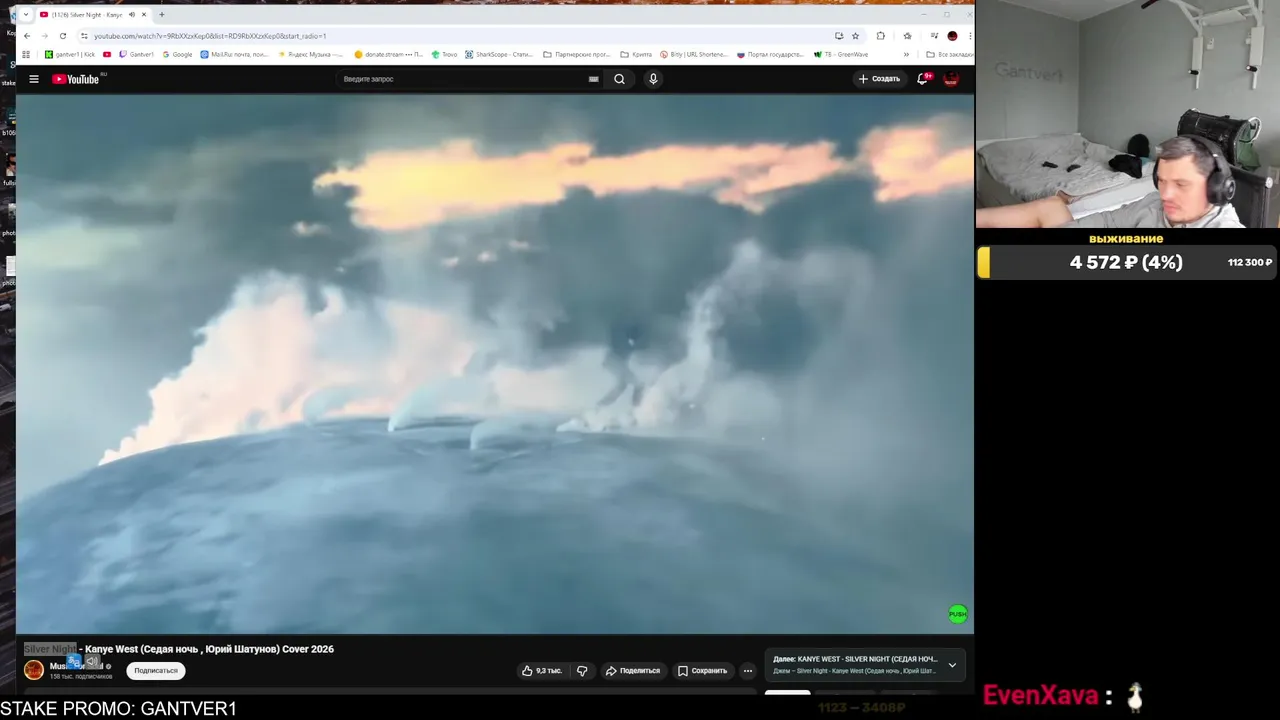Open the YouTube notifications bell
The image size is (1280, 720).
coord(923,79)
